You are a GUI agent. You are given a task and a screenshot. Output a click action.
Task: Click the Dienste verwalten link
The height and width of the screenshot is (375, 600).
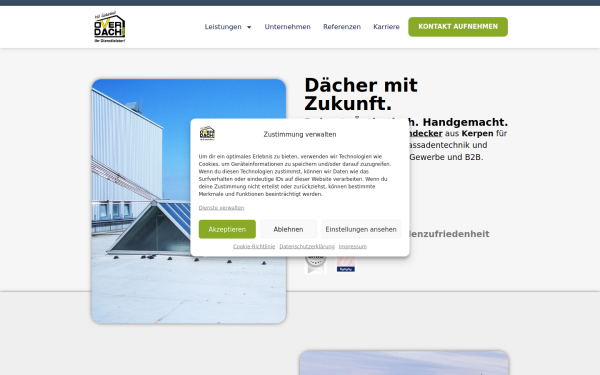[221, 208]
